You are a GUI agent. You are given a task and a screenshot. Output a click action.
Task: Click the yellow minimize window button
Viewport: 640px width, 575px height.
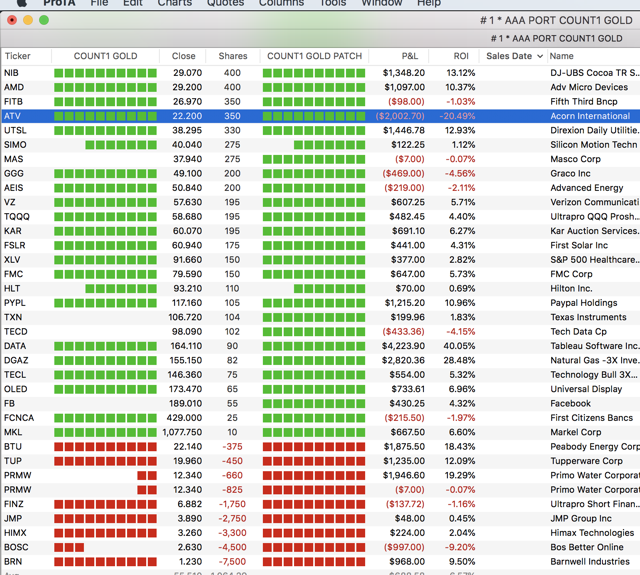(28, 20)
